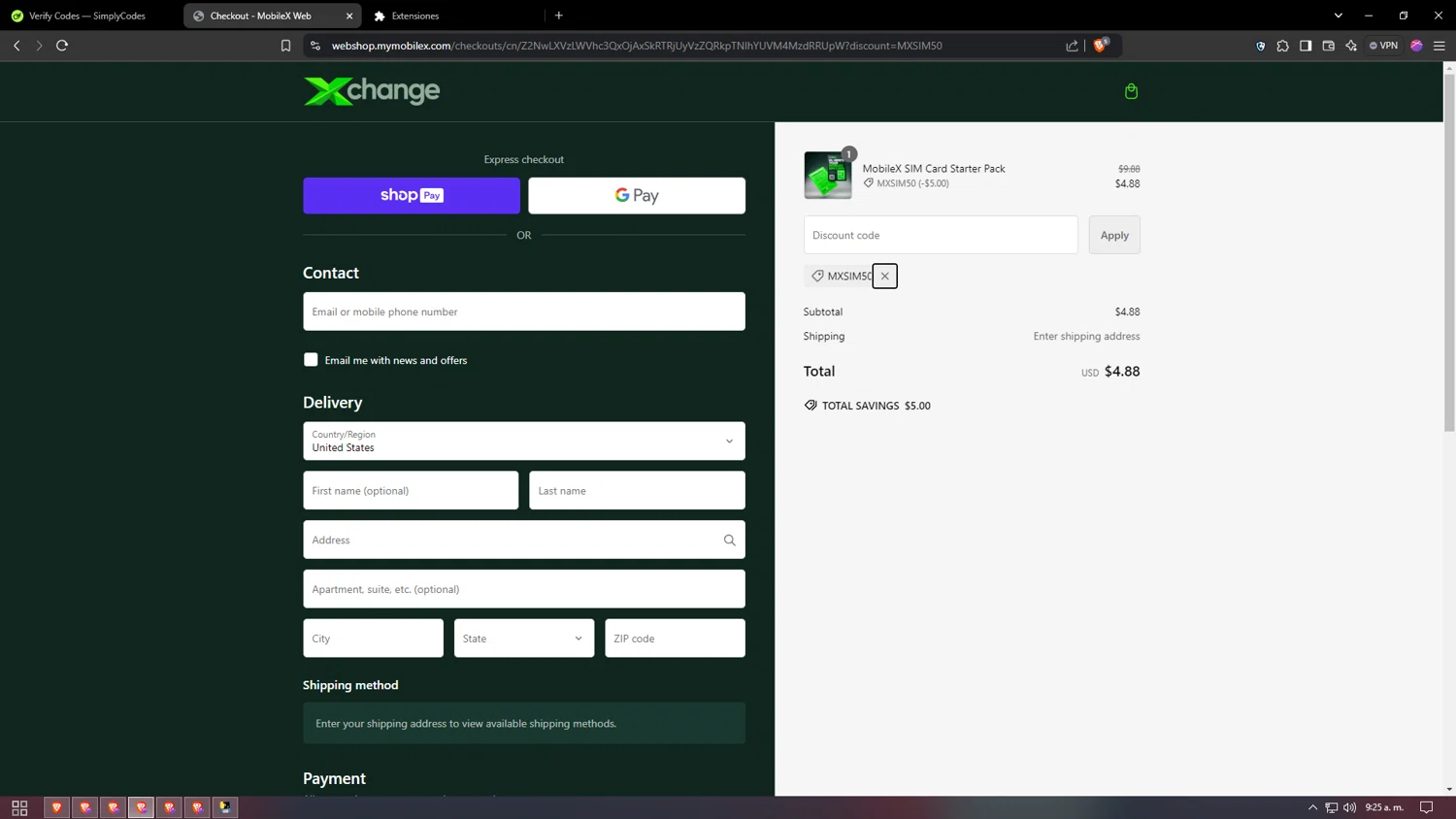The height and width of the screenshot is (819, 1456).
Task: Click the Xchange logo in header
Action: (372, 91)
